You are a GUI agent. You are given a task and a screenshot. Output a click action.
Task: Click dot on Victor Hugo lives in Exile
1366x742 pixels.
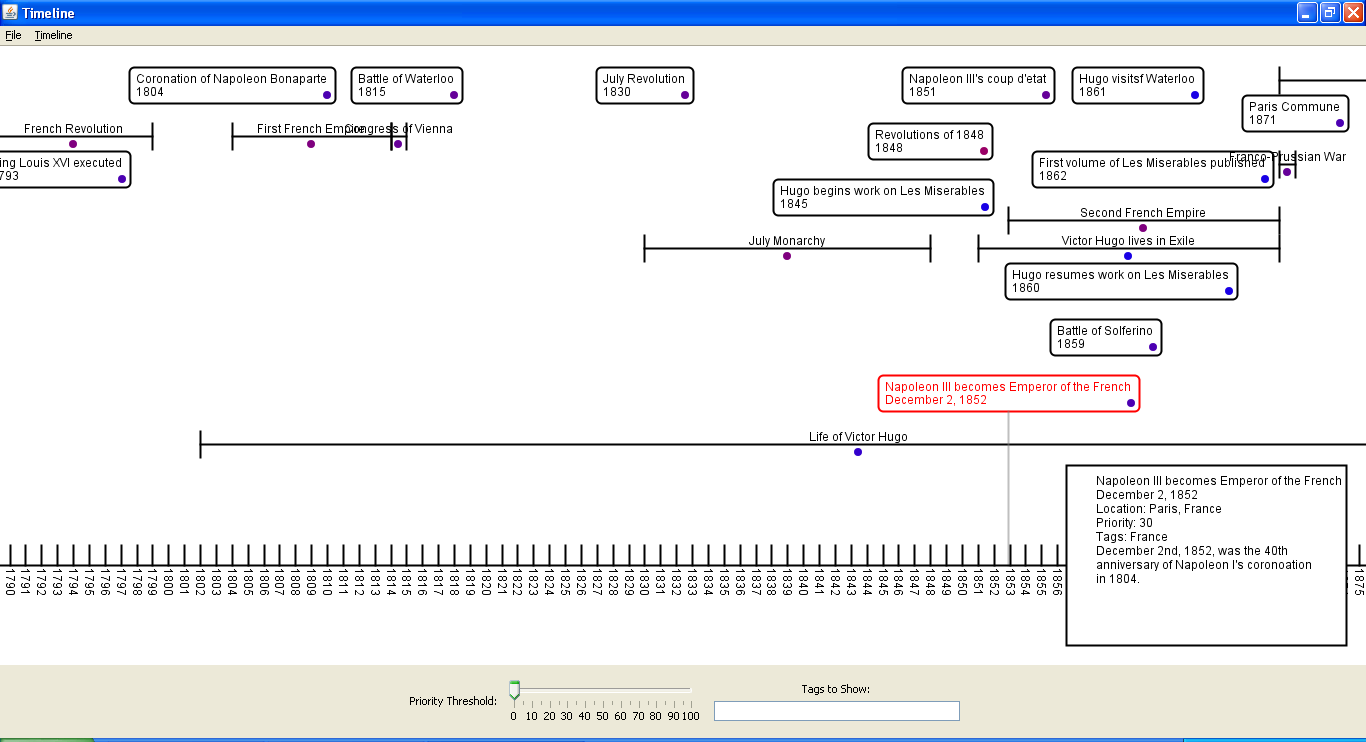coord(1128,256)
